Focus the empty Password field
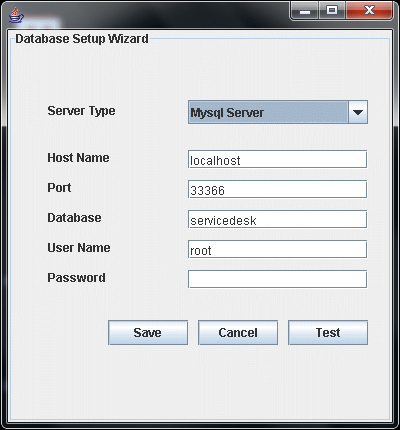The image size is (400, 430). tap(278, 279)
